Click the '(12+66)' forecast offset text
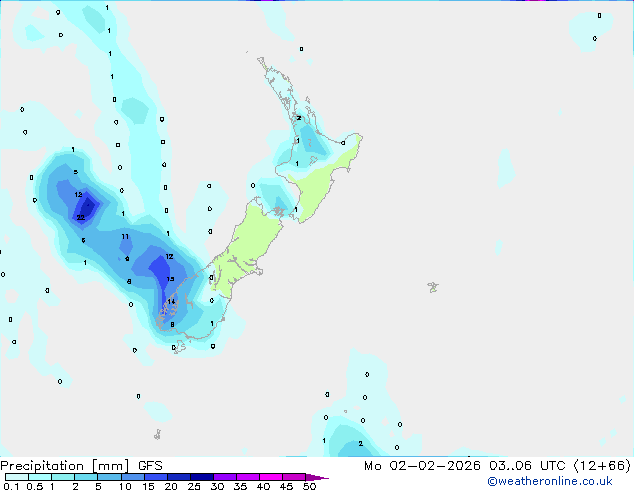 coord(602,466)
